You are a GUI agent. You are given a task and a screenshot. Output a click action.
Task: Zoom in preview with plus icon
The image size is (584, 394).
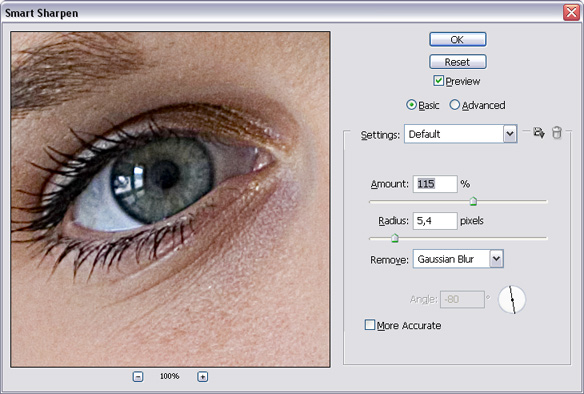coord(202,376)
